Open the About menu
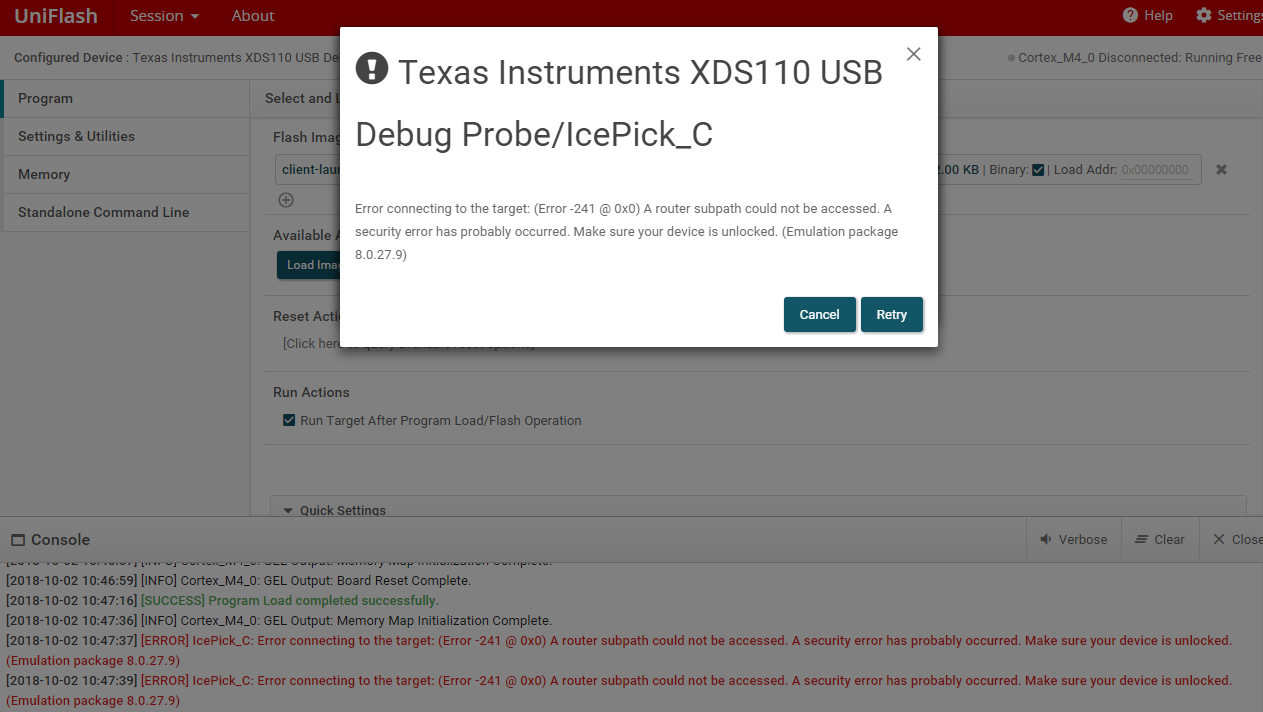This screenshot has width=1263, height=712. click(252, 15)
